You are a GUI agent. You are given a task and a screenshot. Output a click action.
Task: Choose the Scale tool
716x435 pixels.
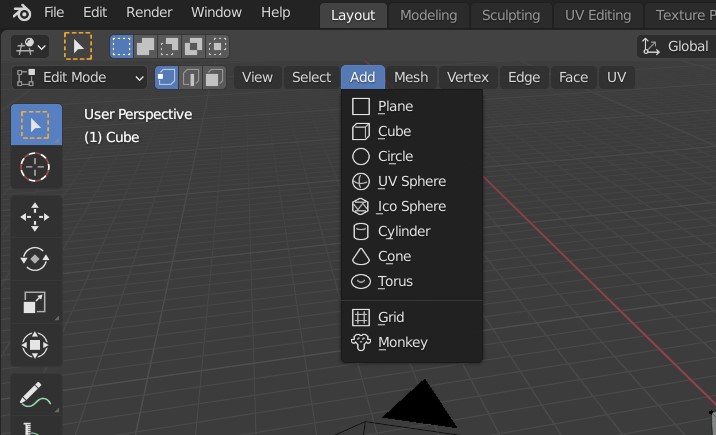point(35,303)
